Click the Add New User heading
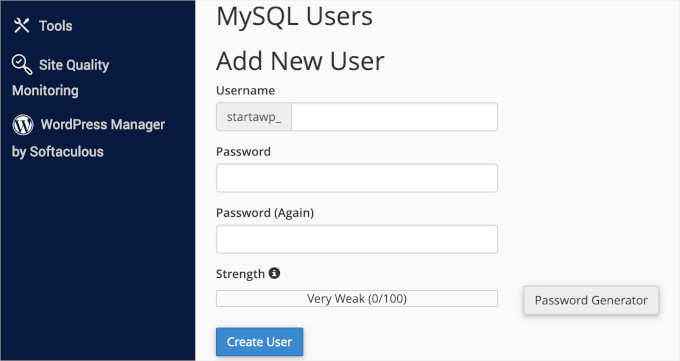 pyautogui.click(x=300, y=61)
